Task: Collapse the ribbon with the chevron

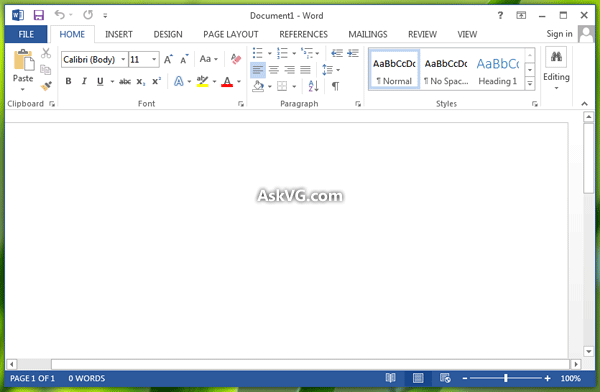Action: coord(584,104)
